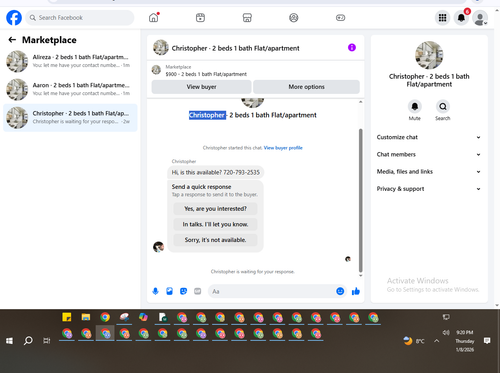Image resolution: width=500 pixels, height=373 pixels.
Task: Open the Reels video icon
Action: point(200,18)
